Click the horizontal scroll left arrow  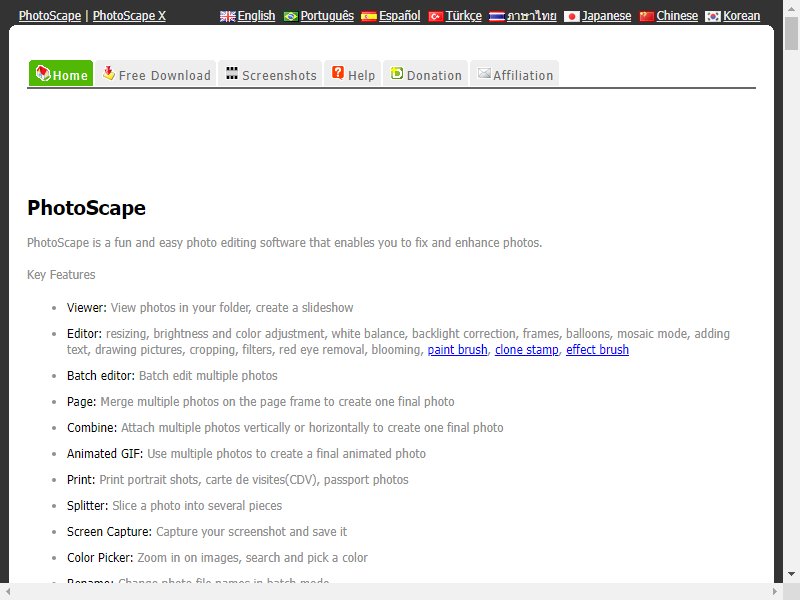point(8,592)
